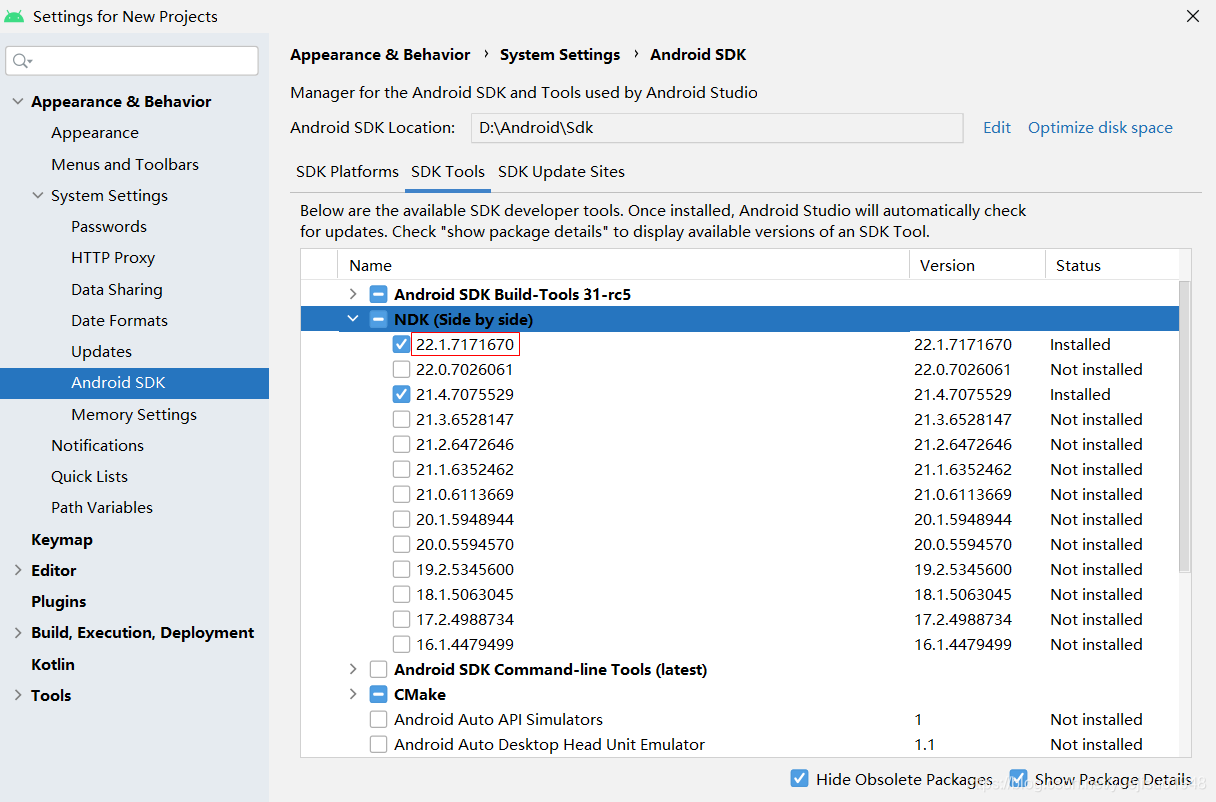1216x802 pixels.
Task: Check NDK version 21.0.6113669
Action: coord(401,494)
